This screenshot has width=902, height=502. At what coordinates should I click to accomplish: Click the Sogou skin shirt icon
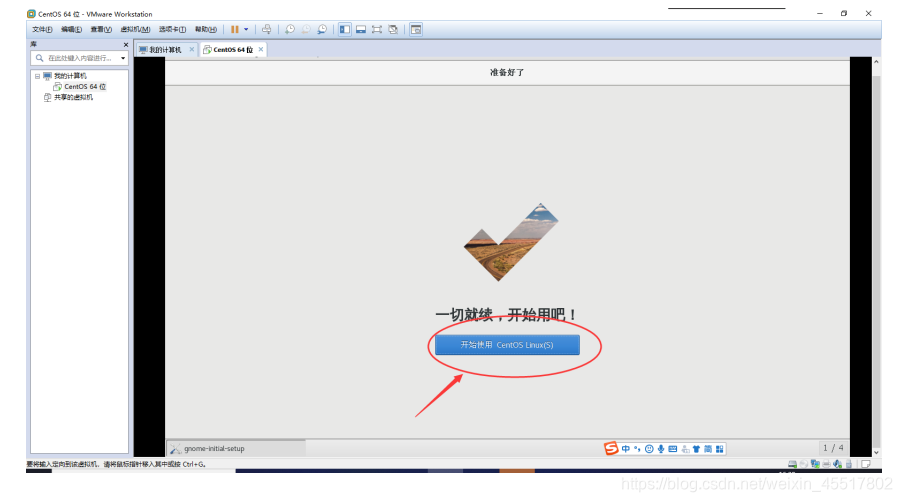[697, 449]
